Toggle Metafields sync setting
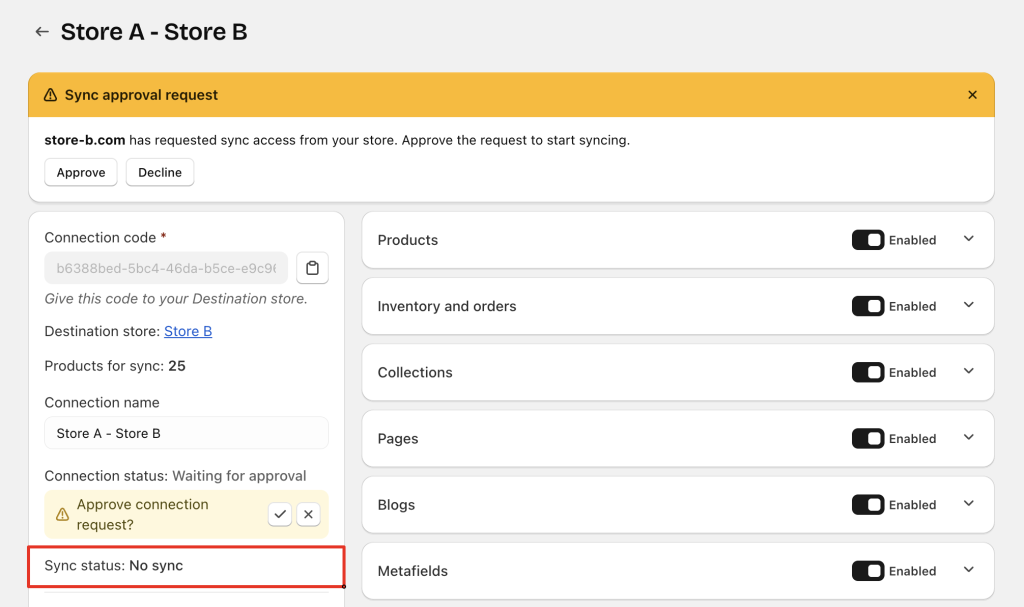 tap(867, 571)
